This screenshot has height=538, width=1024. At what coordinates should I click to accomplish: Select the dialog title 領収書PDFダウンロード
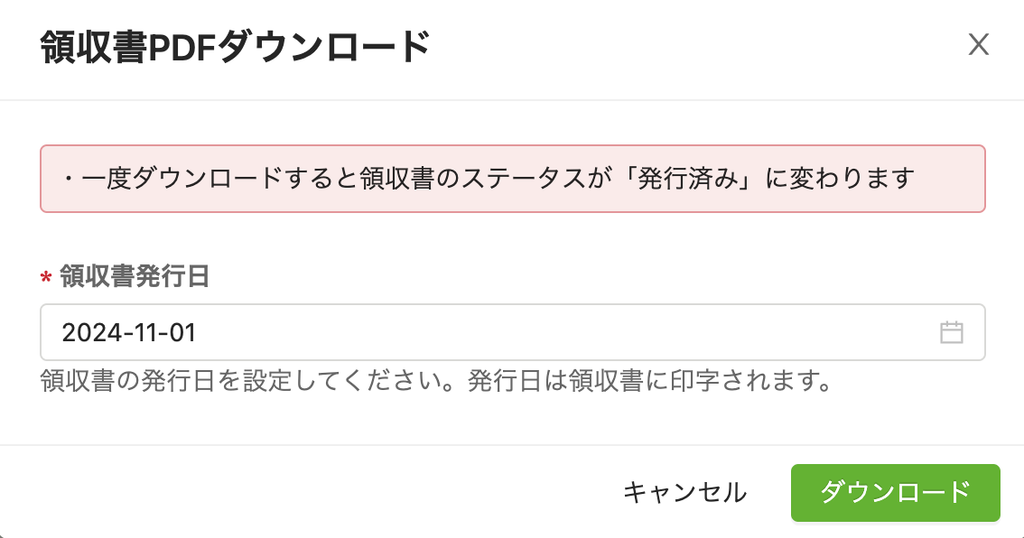tap(236, 46)
